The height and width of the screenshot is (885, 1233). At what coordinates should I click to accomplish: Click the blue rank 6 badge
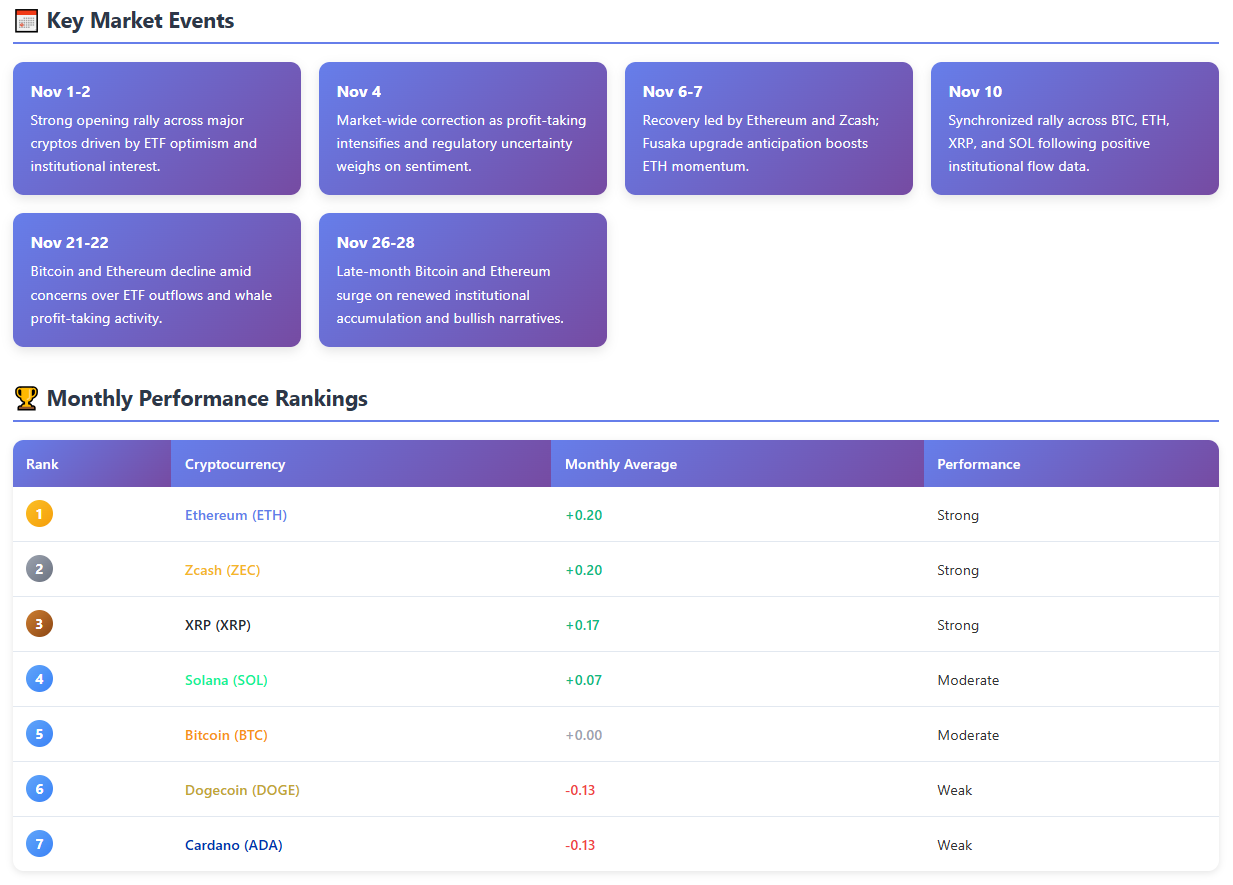[x=39, y=789]
